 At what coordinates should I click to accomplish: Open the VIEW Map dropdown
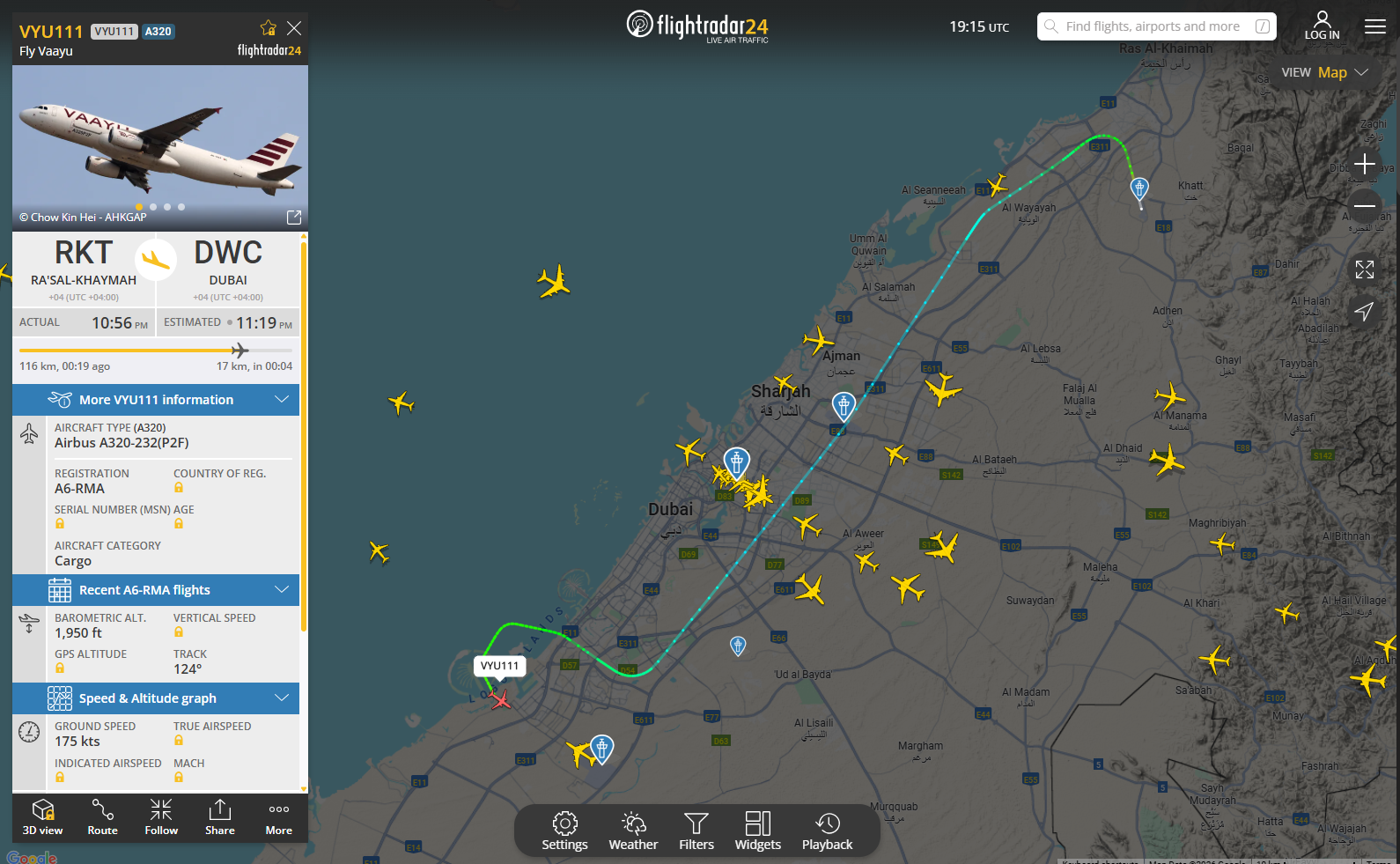pos(1325,72)
